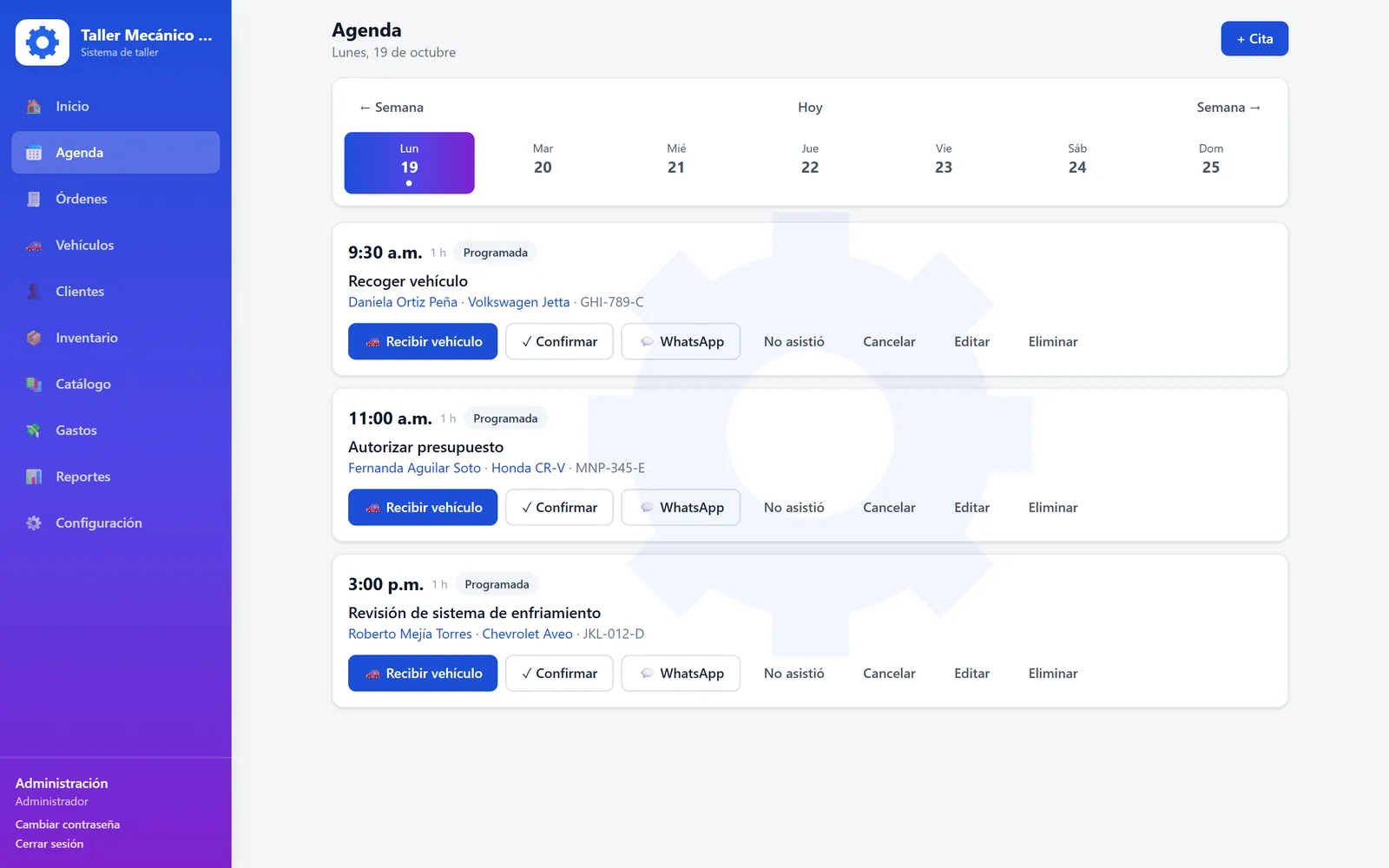Image resolution: width=1389 pixels, height=868 pixels.
Task: Create a new appointment with + Cita
Action: click(1254, 39)
